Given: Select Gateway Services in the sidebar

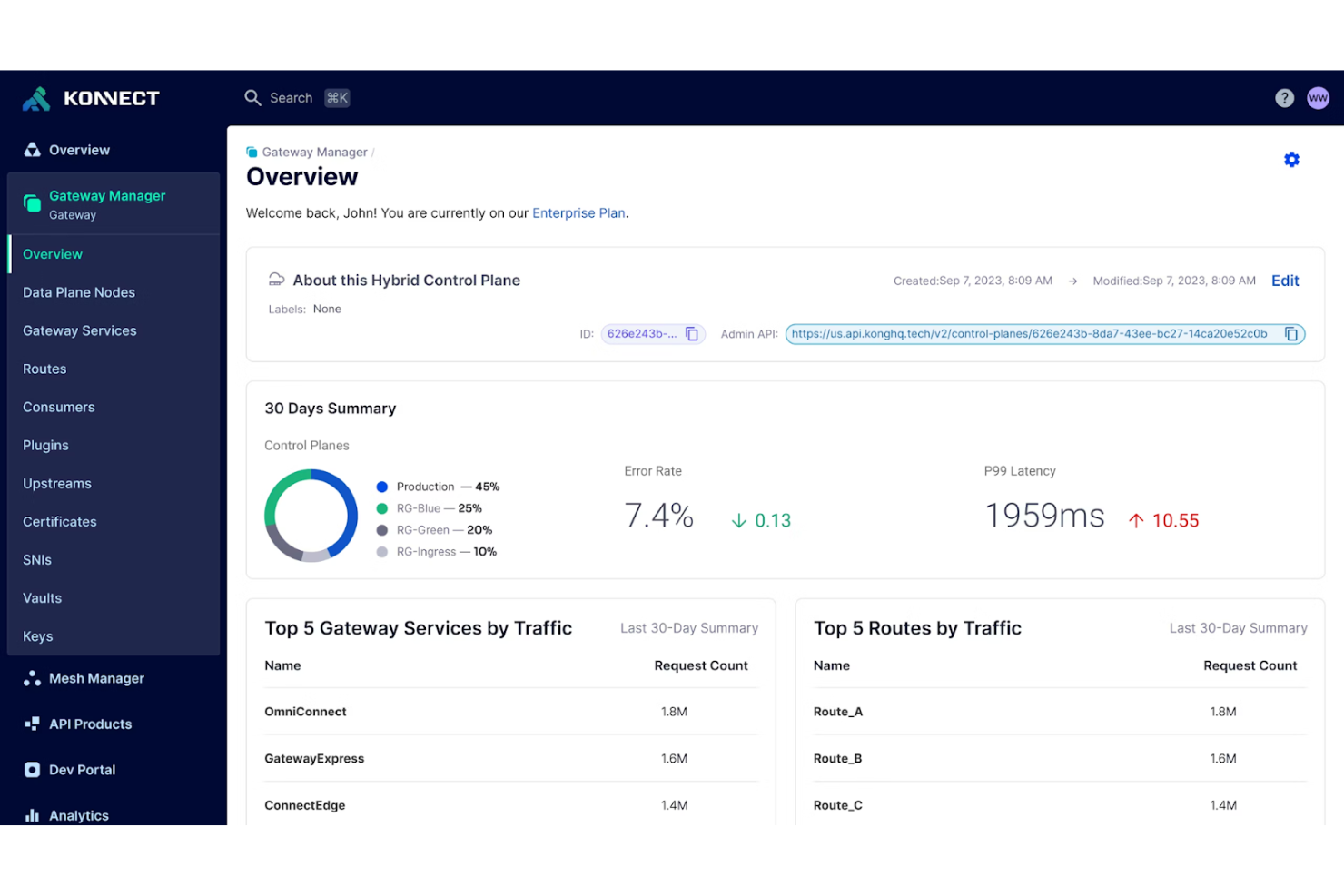Looking at the screenshot, I should (x=79, y=330).
